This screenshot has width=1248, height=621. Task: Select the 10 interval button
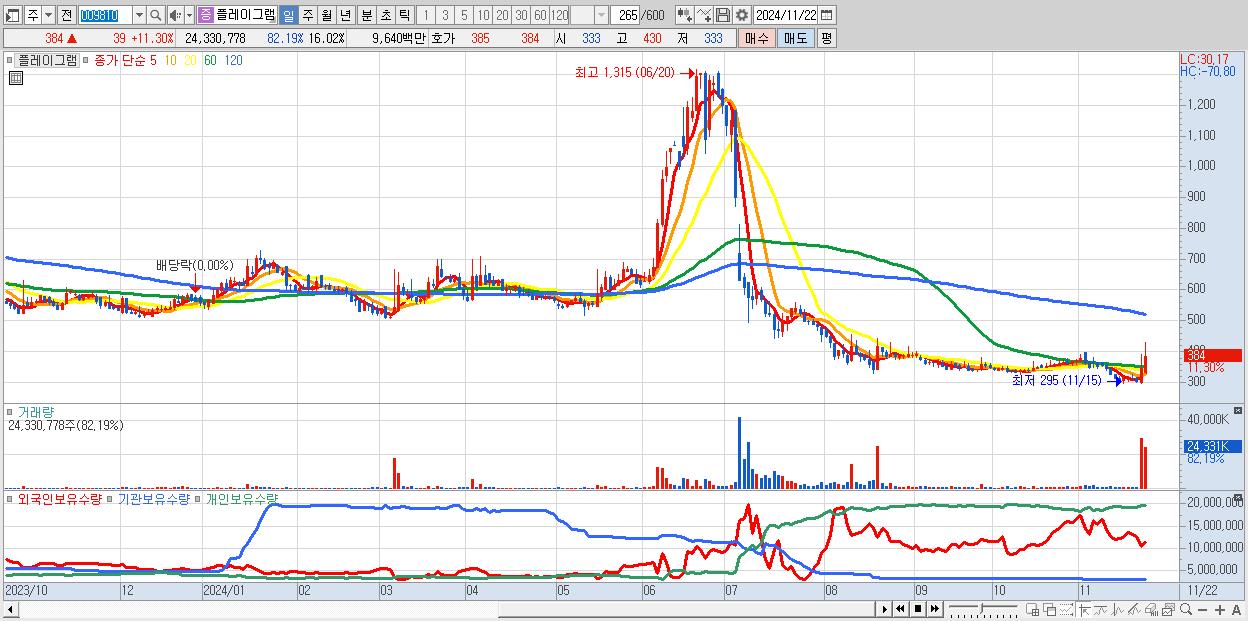pyautogui.click(x=484, y=15)
